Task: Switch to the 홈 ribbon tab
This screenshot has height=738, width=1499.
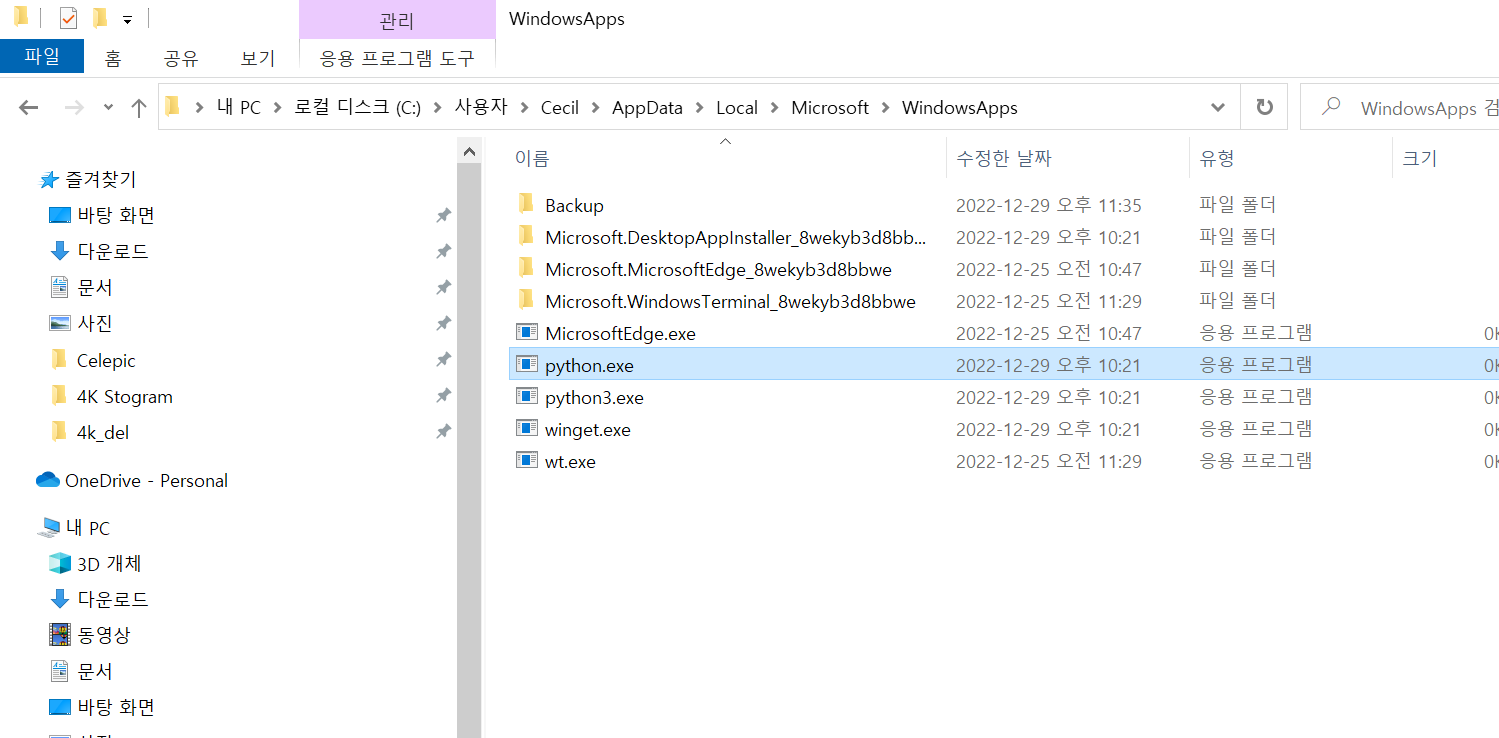Action: (x=113, y=58)
